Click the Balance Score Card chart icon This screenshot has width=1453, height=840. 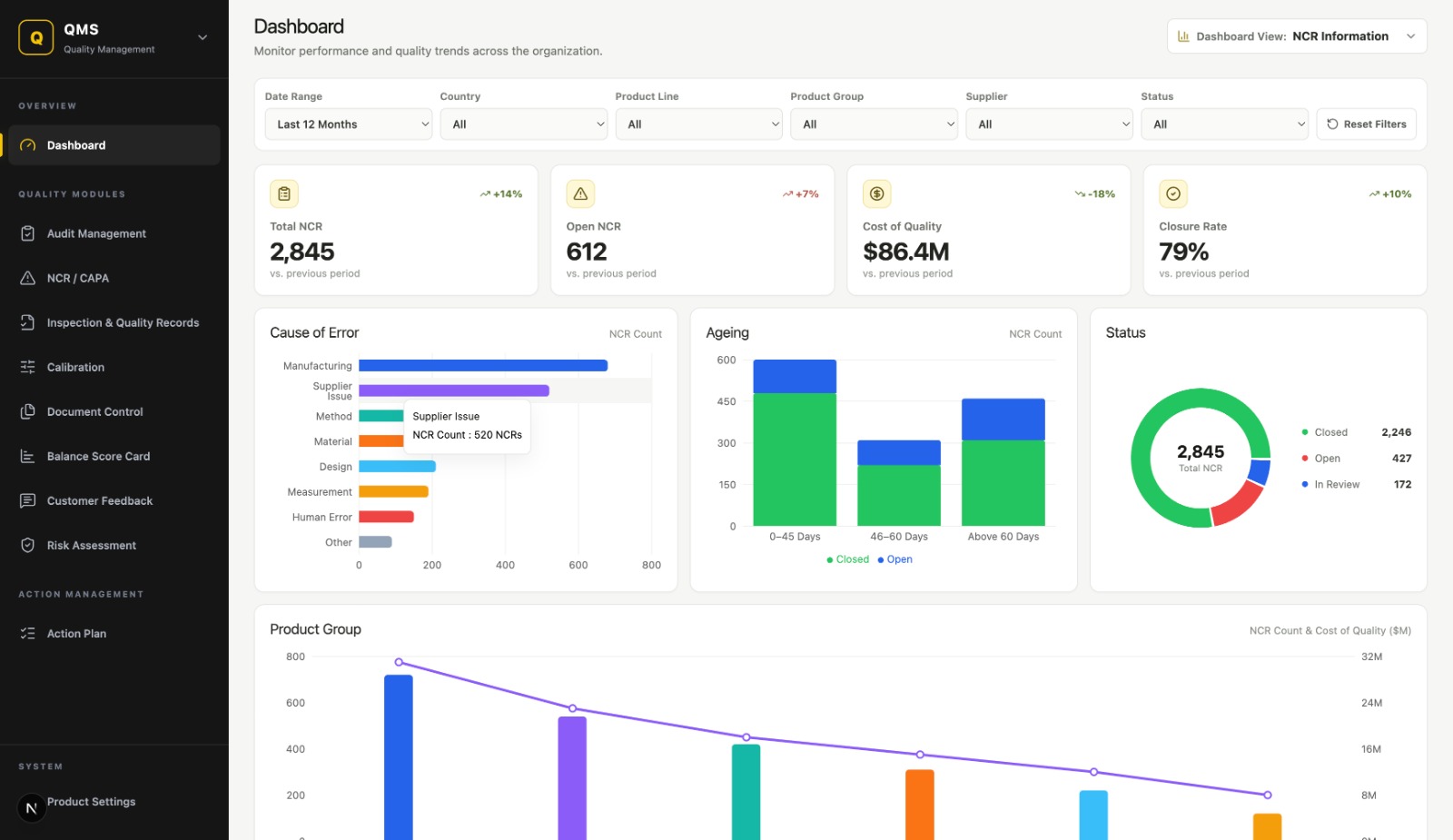28,456
